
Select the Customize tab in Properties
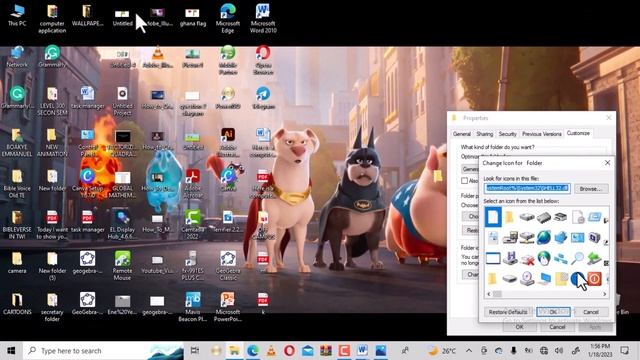(578, 133)
